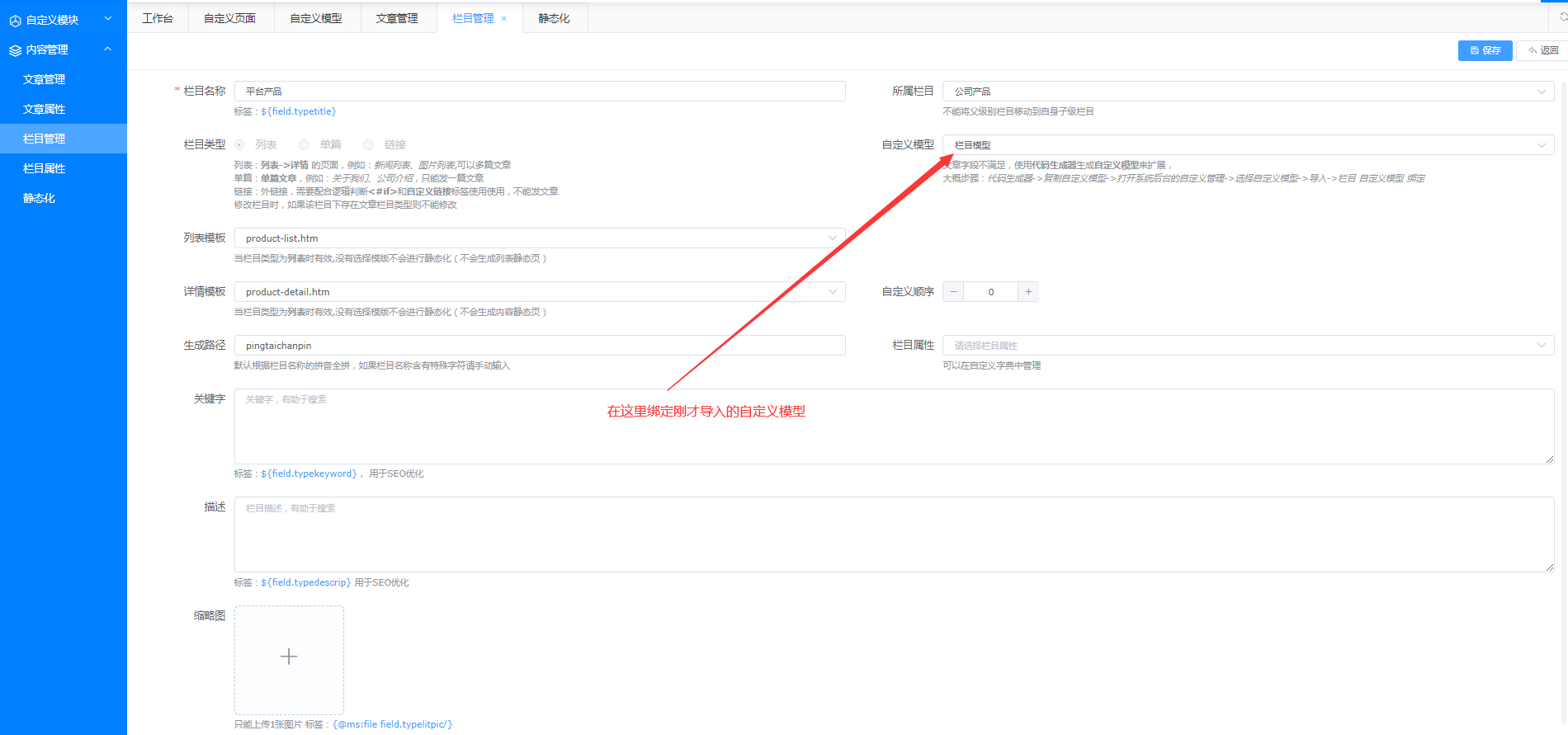Select the 列表 radio option
1568x735 pixels.
pos(240,145)
